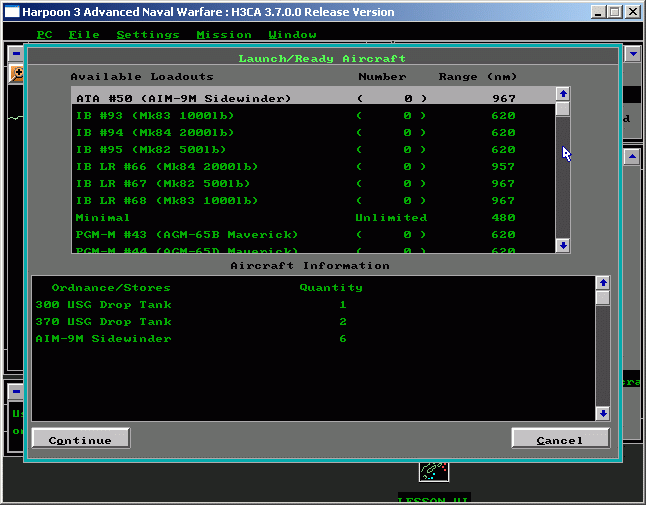This screenshot has width=646, height=505.
Task: Click loadouts list scroll down arrow
Action: (563, 245)
